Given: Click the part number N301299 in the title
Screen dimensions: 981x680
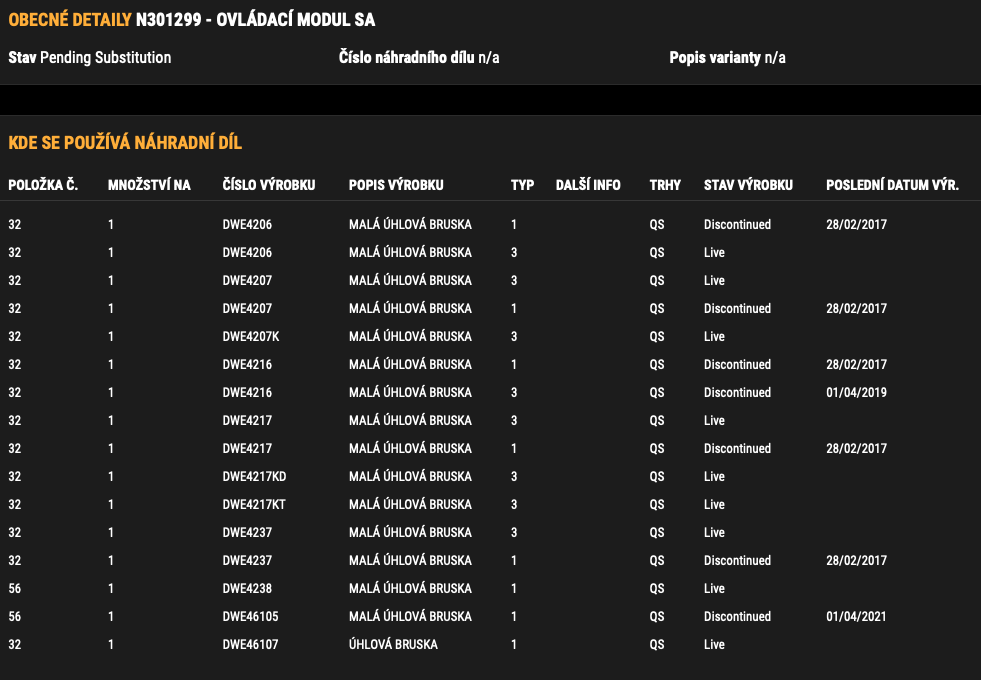Looking at the screenshot, I should click(168, 20).
